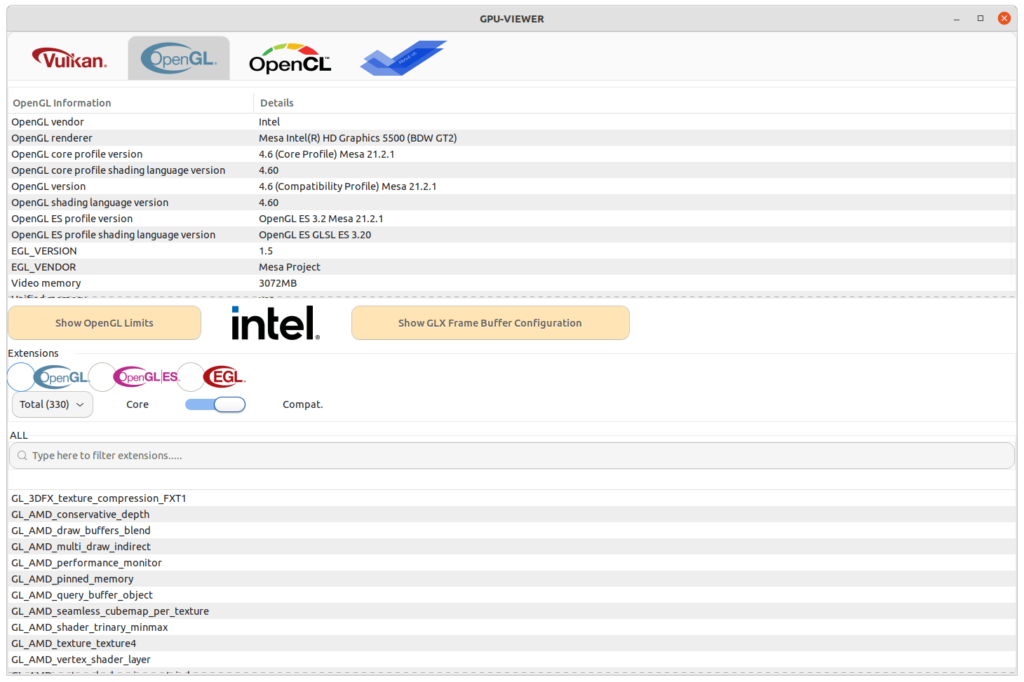The width and height of the screenshot is (1024, 682).
Task: Select the OpenGL extensions radio button
Action: (21, 377)
